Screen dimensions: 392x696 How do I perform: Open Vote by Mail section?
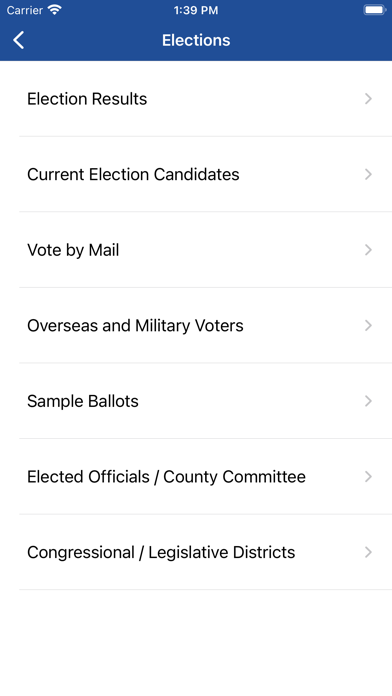point(196,249)
